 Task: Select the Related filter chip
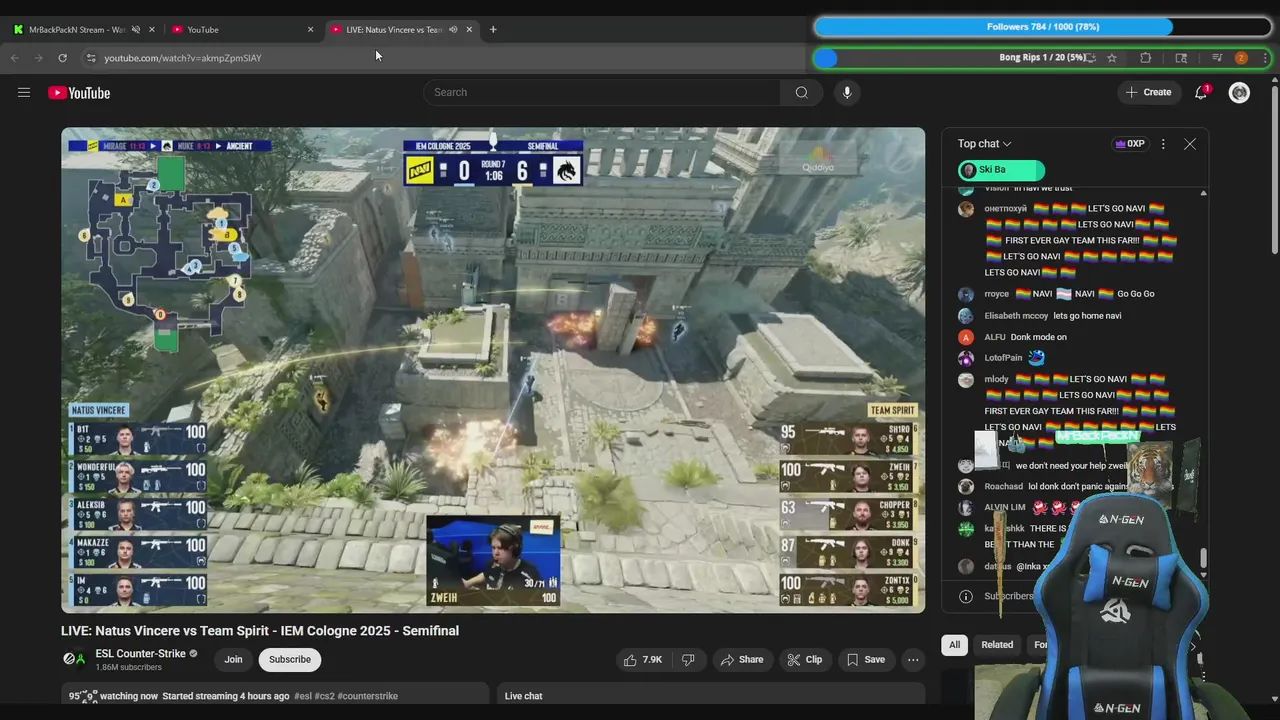click(997, 645)
